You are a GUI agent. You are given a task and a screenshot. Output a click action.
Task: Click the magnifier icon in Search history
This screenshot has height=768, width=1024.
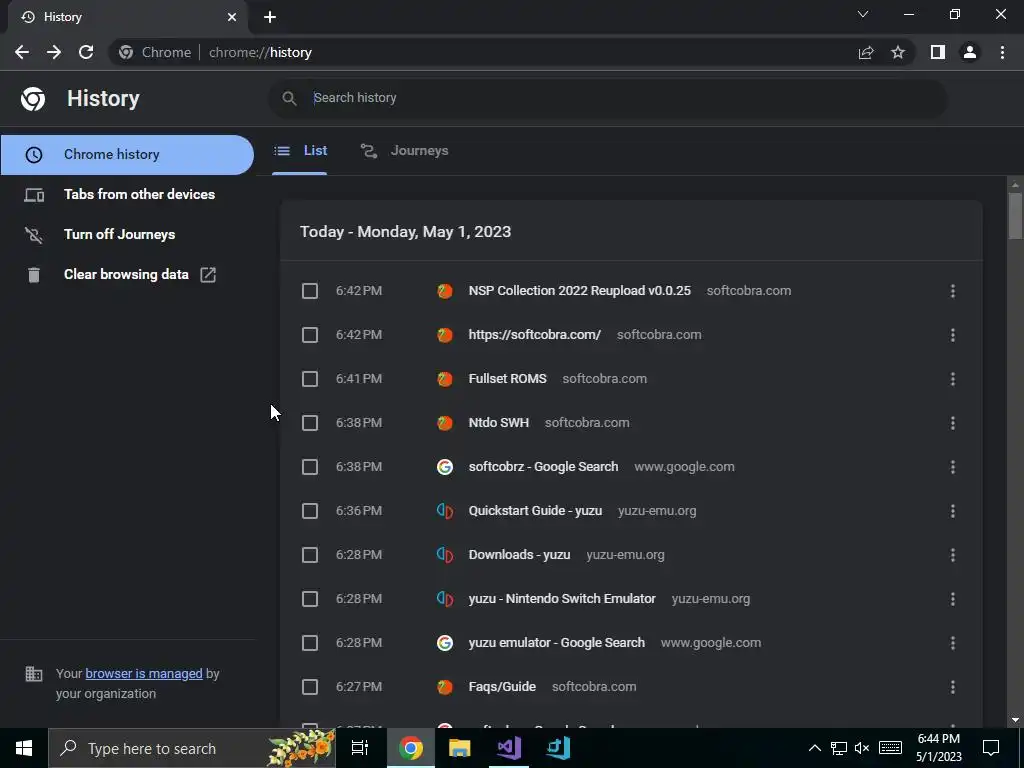(x=289, y=98)
